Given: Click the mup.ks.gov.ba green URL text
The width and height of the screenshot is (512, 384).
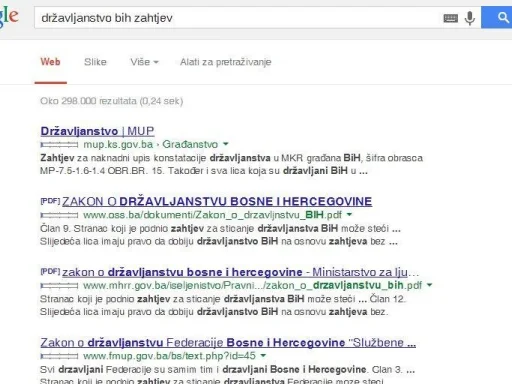Looking at the screenshot, I should tap(118, 144).
